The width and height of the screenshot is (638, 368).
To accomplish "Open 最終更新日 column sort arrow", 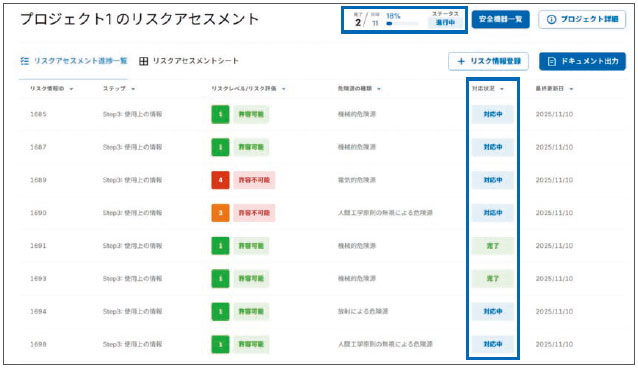I will coord(571,89).
